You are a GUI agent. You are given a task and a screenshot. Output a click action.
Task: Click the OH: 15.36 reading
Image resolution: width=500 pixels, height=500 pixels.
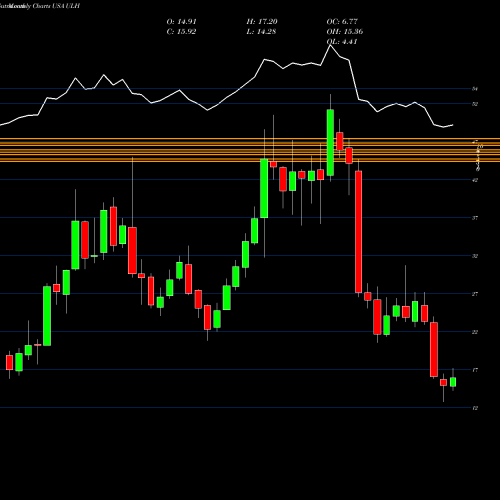345,32
